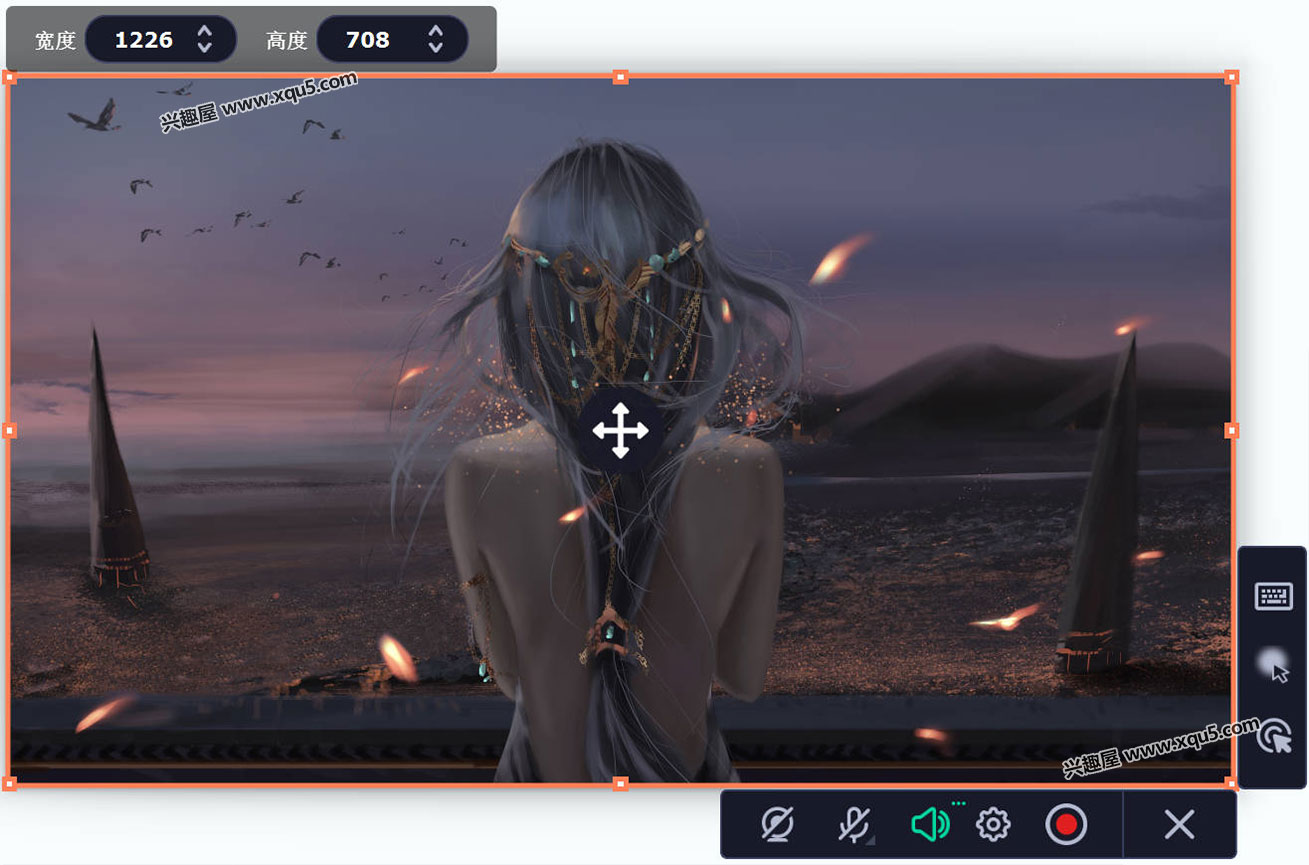The image size is (1309, 865).
Task: Close the recording toolbar with X
Action: pyautogui.click(x=1180, y=825)
